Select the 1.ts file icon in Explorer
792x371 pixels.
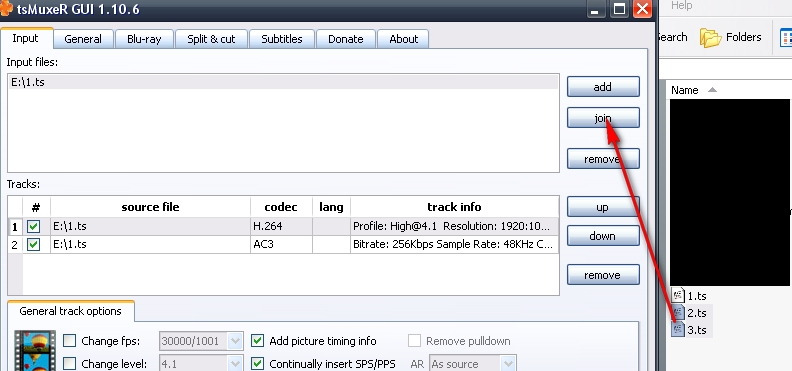(x=678, y=296)
